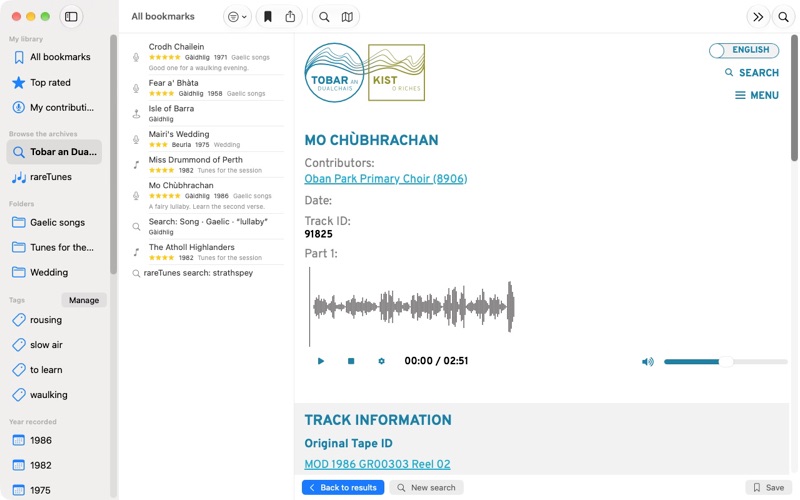
Task: Click the website SEARCH link
Action: [752, 72]
